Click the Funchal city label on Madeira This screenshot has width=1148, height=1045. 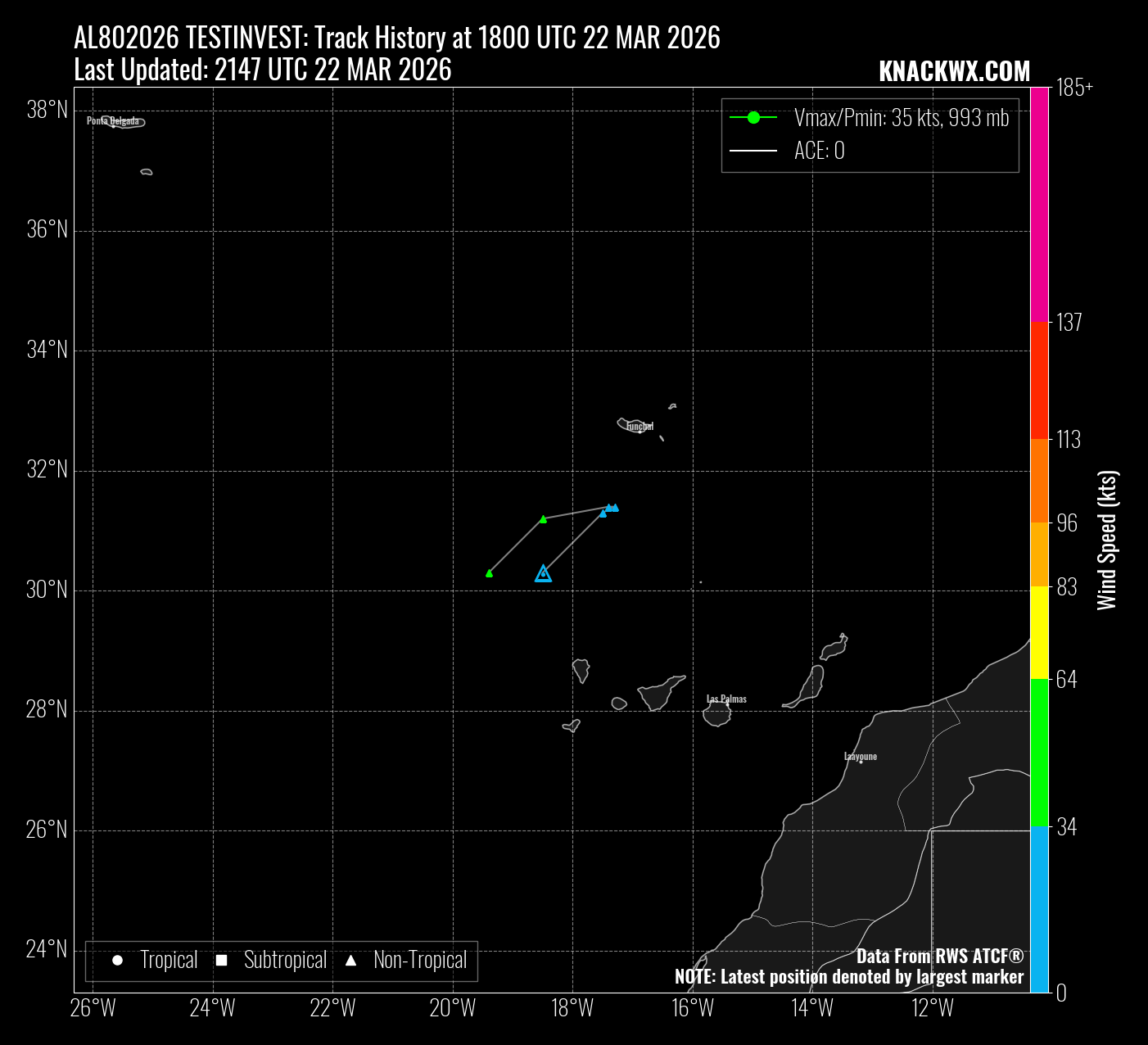640,427
